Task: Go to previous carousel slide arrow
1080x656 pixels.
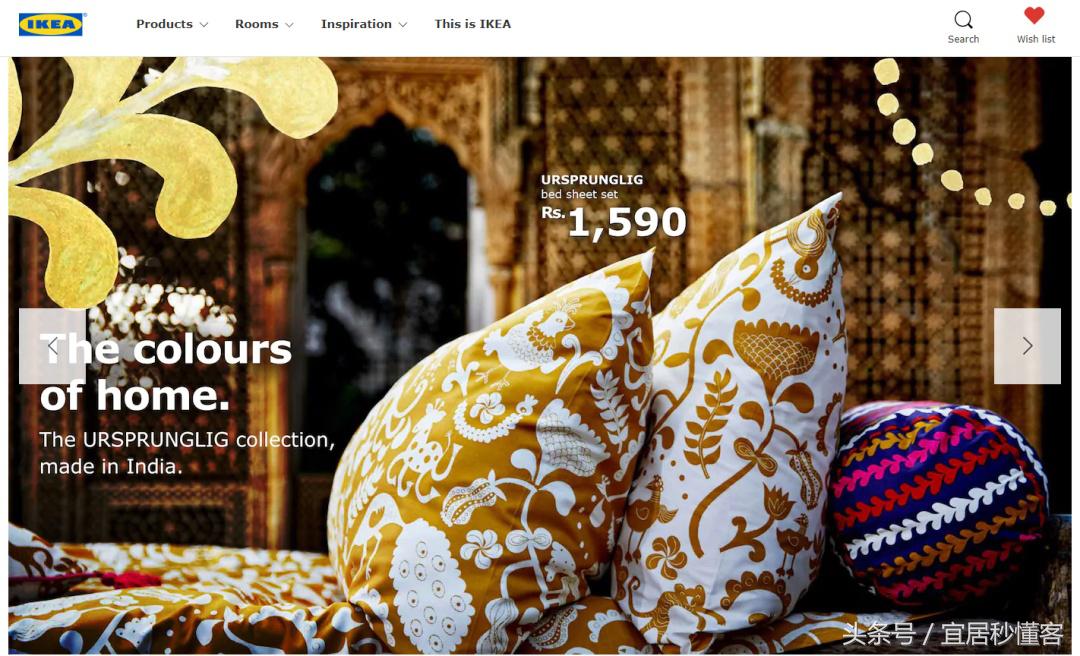Action: [x=52, y=346]
